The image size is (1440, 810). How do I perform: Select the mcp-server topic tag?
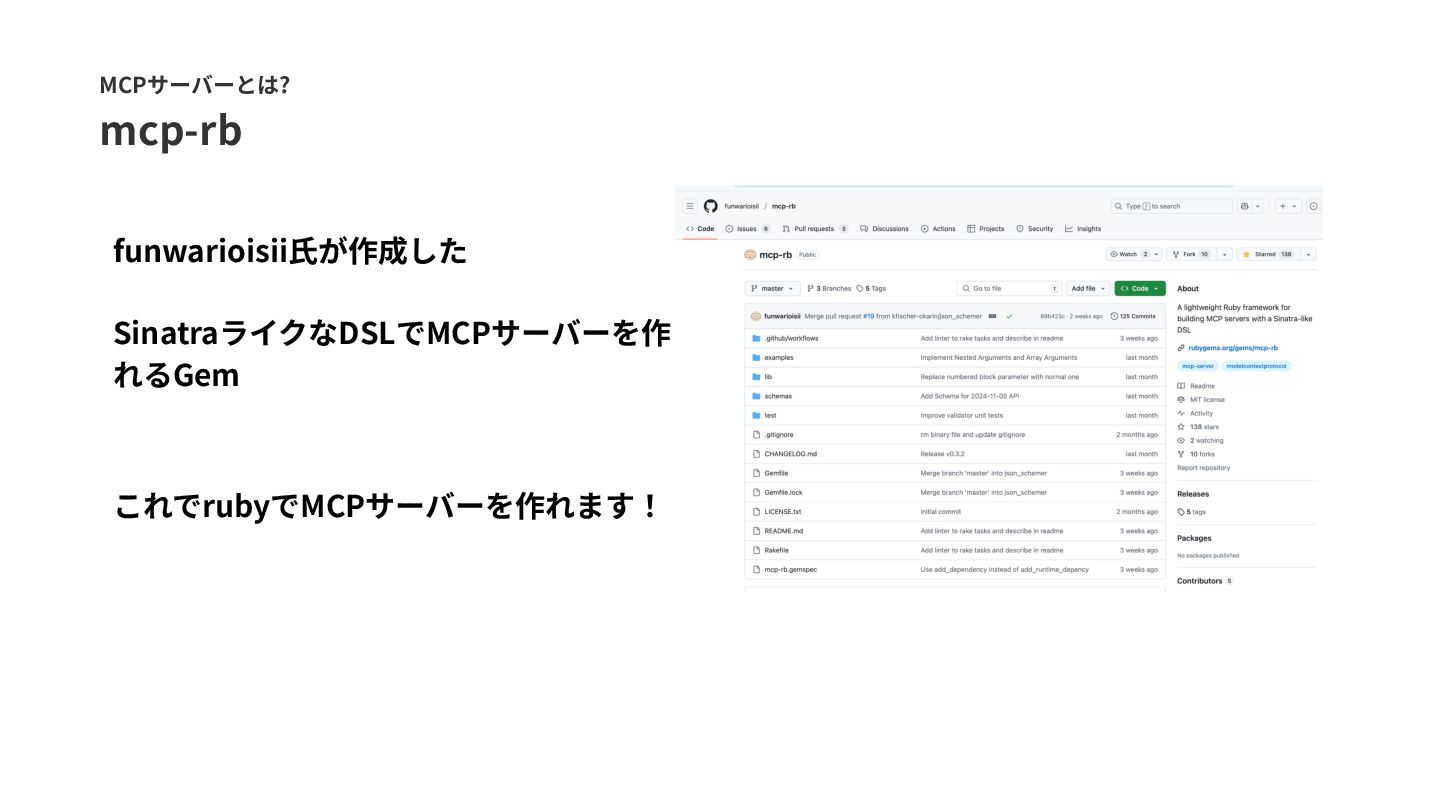pyautogui.click(x=1197, y=366)
